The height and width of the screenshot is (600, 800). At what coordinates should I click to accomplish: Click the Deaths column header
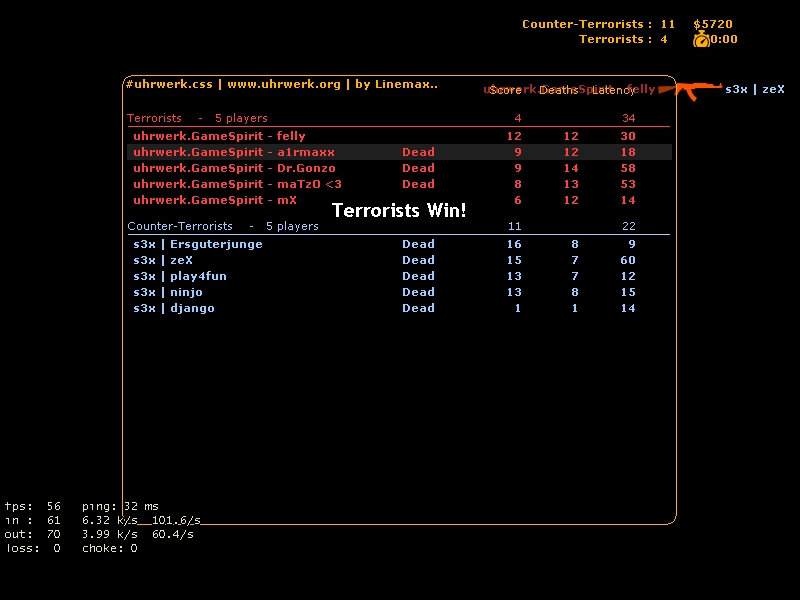tap(558, 90)
